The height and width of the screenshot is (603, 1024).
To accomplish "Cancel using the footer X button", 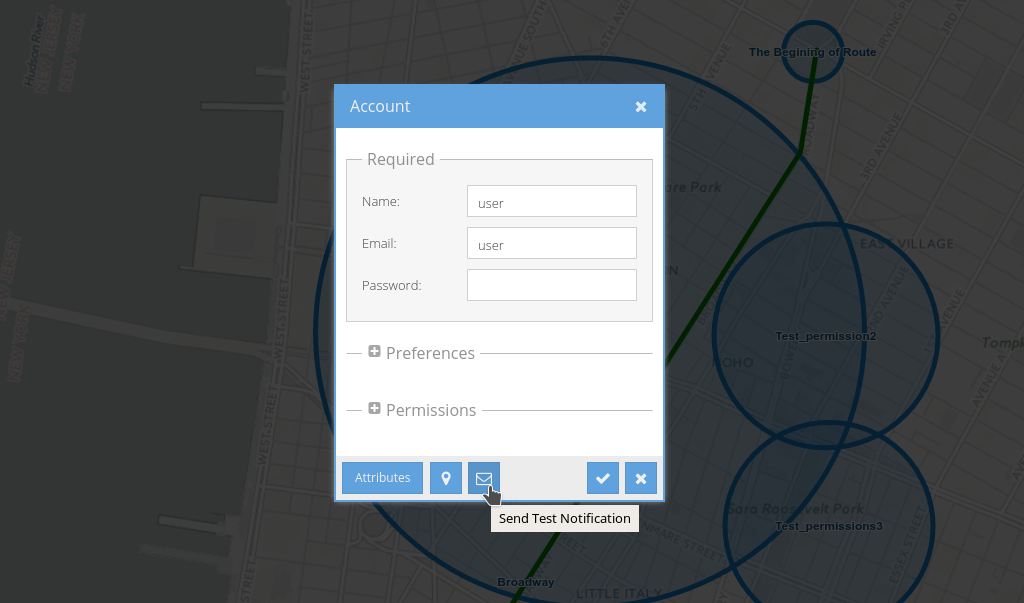I will click(640, 478).
